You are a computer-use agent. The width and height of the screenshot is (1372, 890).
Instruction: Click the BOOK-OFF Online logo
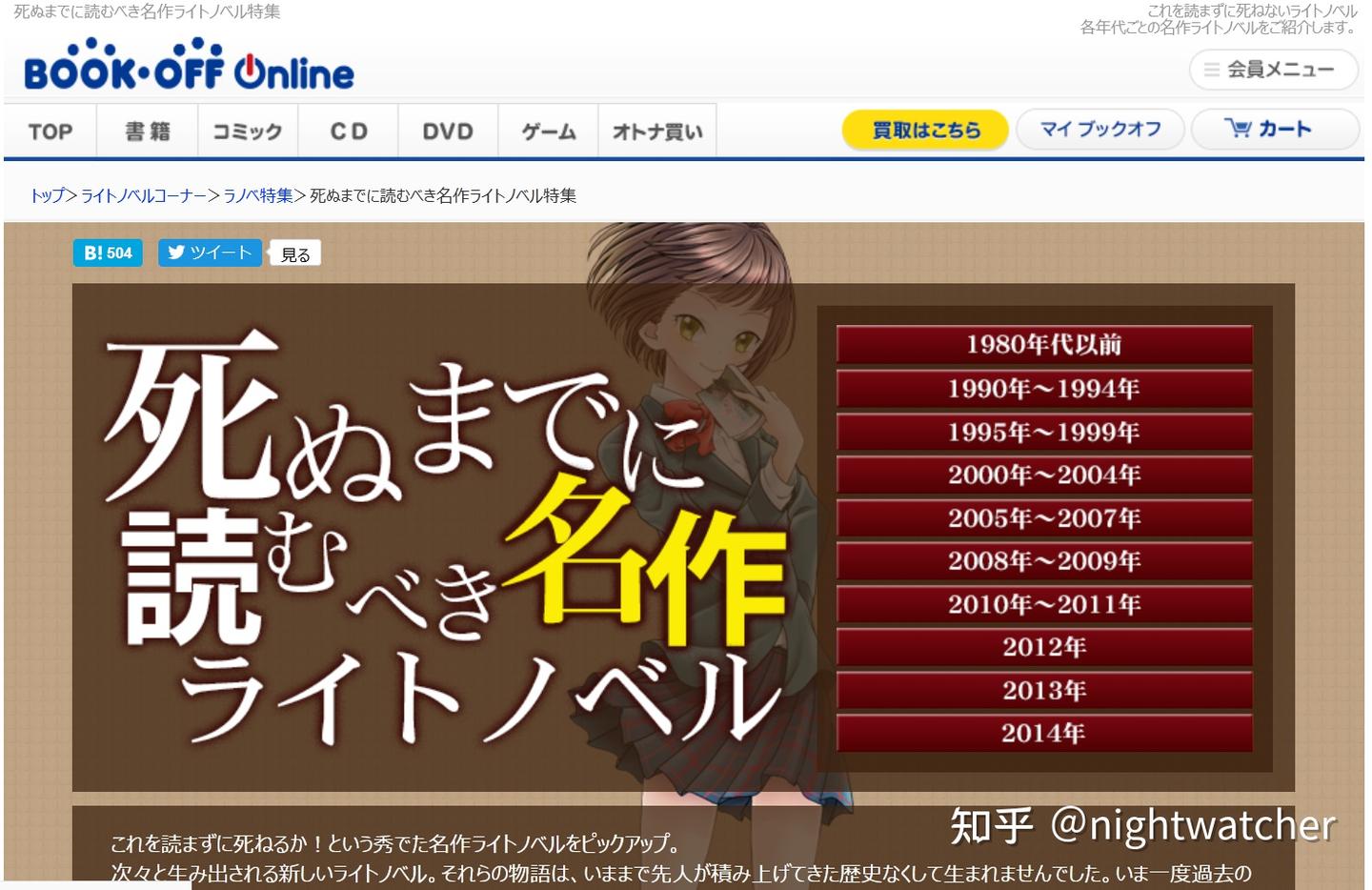coord(189,66)
